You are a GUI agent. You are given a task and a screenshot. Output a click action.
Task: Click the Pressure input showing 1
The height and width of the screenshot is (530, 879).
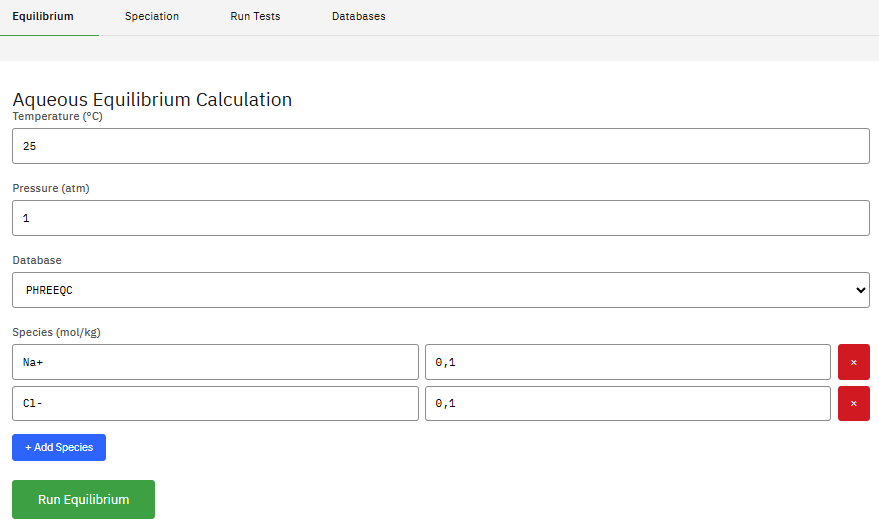tap(440, 218)
